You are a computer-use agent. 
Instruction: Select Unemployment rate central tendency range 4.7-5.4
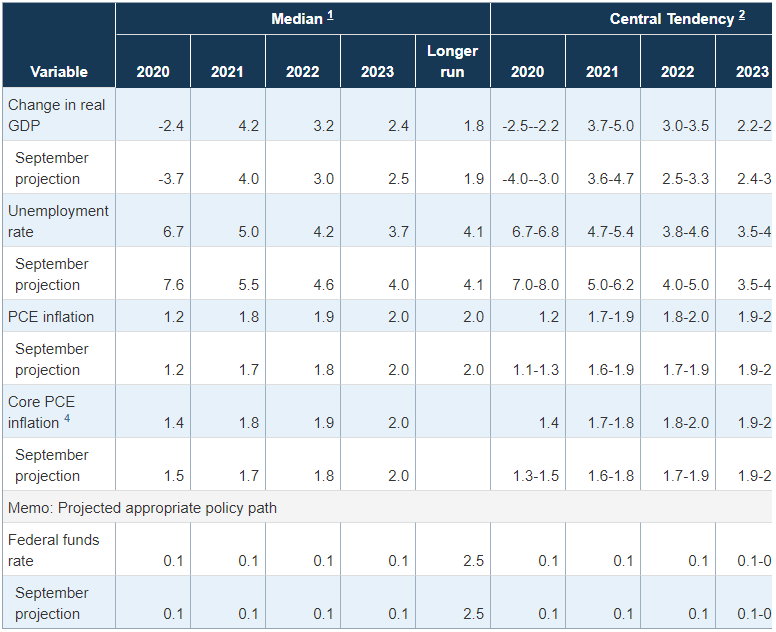pos(611,232)
